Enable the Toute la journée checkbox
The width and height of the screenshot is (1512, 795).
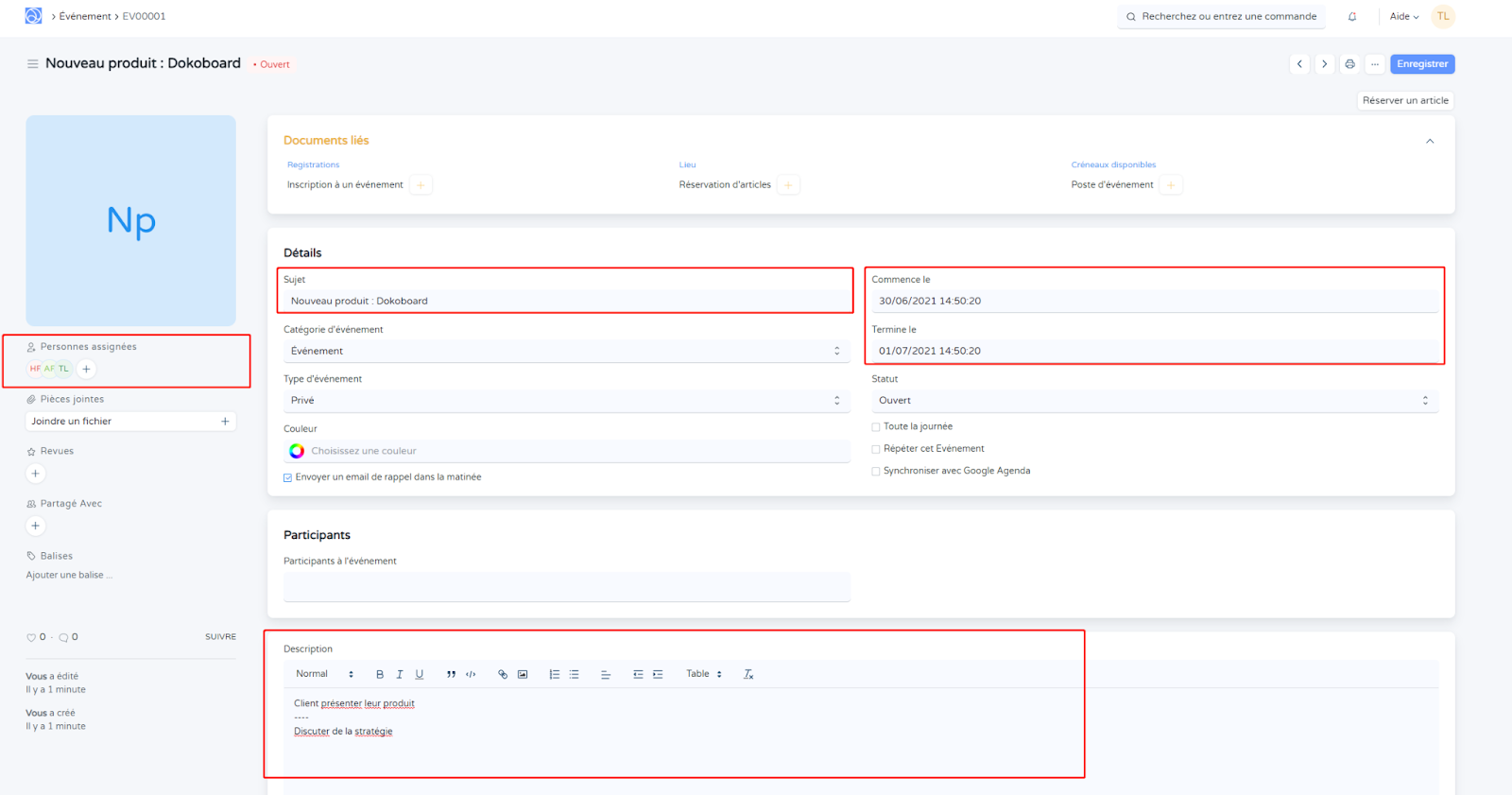(x=876, y=427)
